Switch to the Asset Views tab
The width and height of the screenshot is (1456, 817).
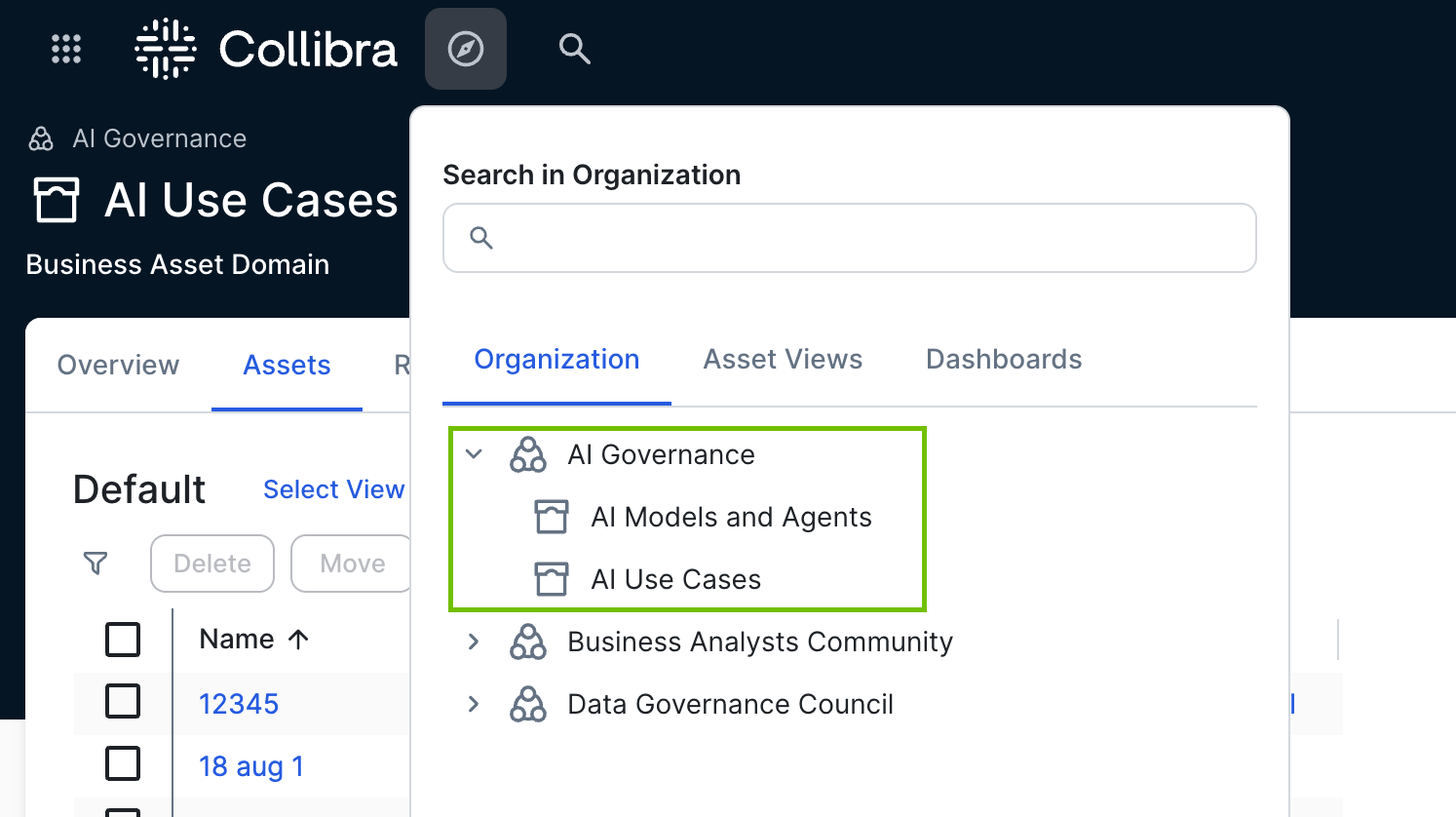click(x=783, y=360)
